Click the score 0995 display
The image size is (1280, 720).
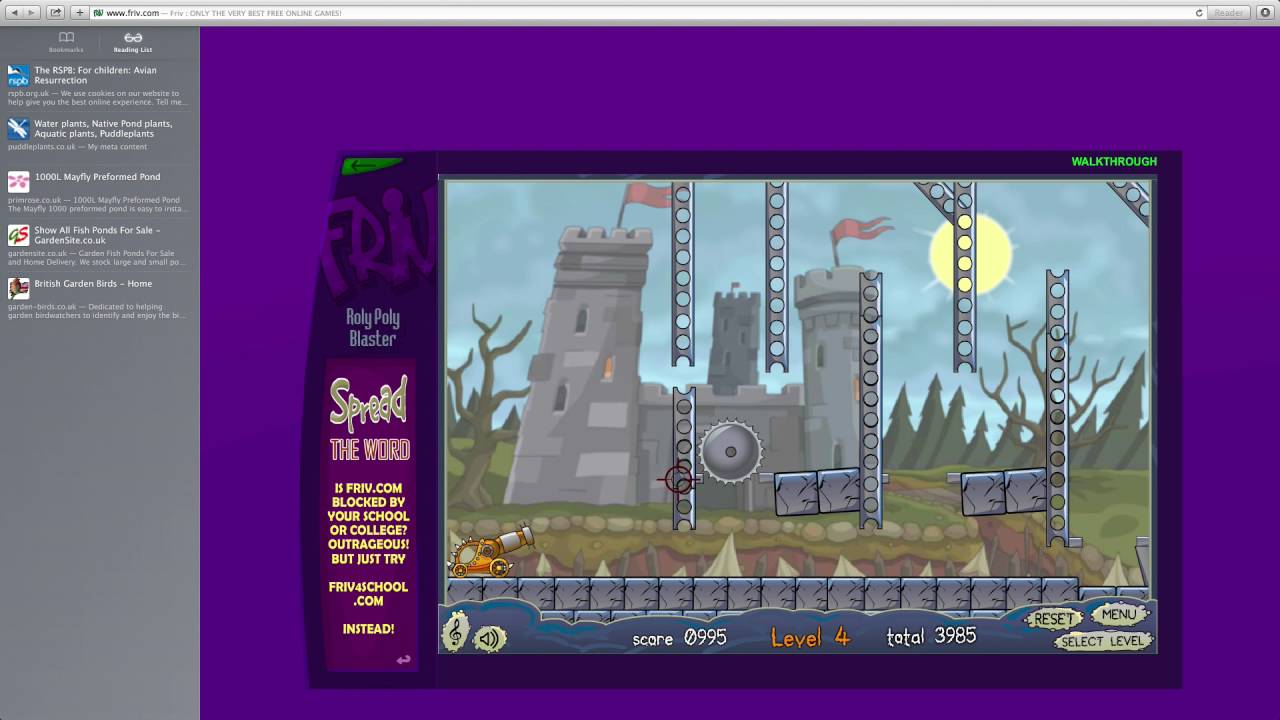679,638
